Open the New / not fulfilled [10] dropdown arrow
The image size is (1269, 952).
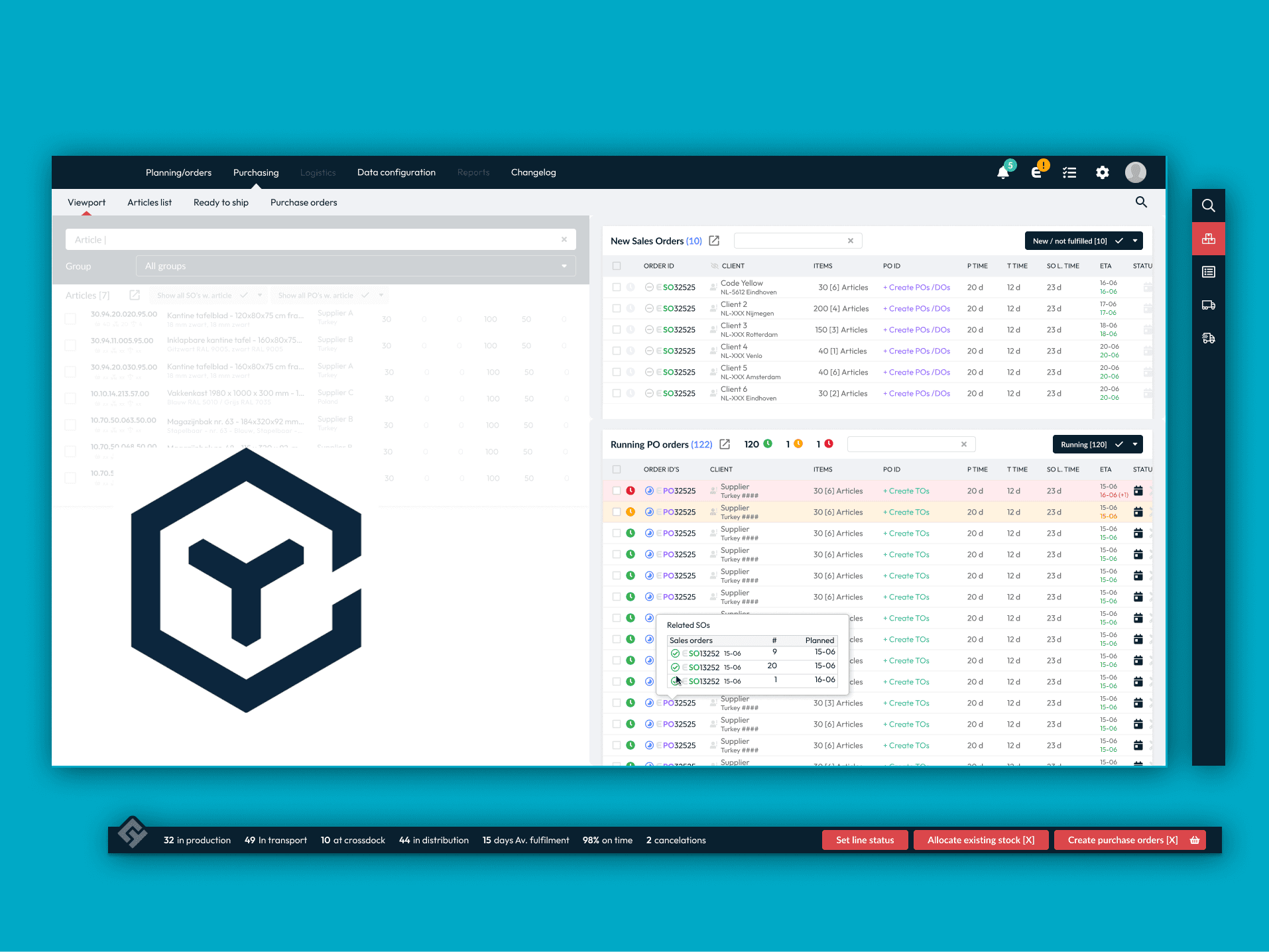[x=1135, y=241]
